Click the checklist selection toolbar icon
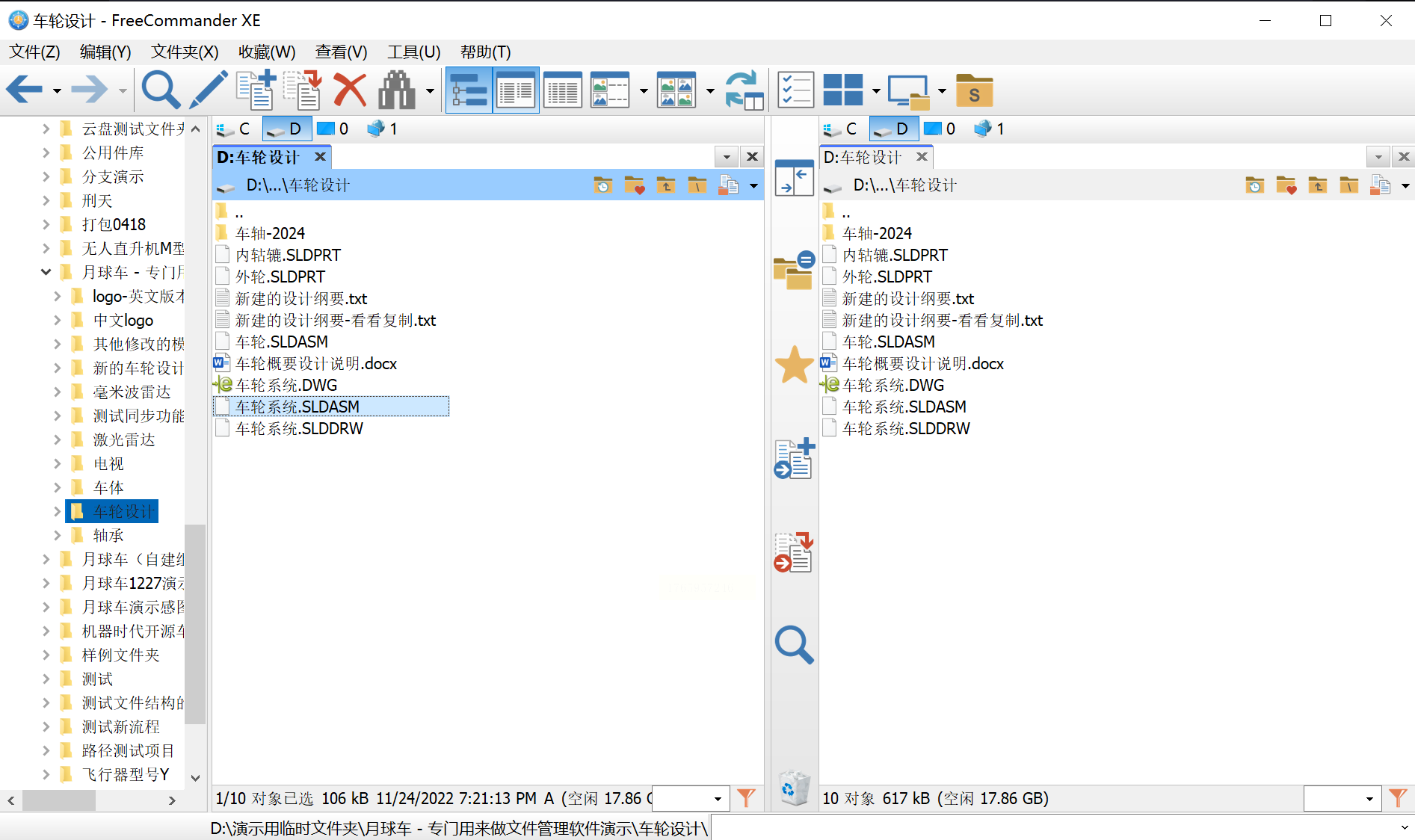1415x840 pixels. coord(795,90)
